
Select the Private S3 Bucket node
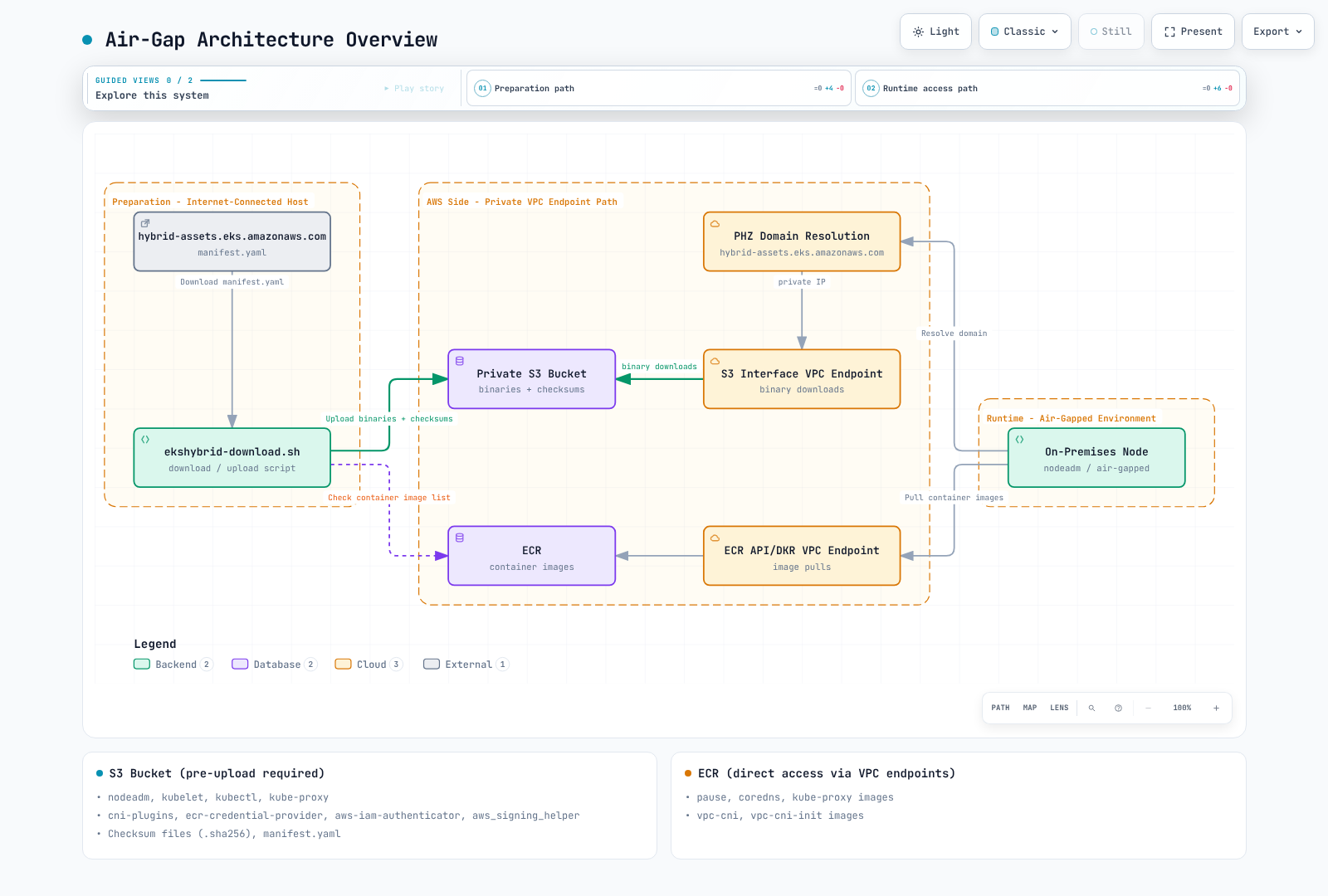532,379
